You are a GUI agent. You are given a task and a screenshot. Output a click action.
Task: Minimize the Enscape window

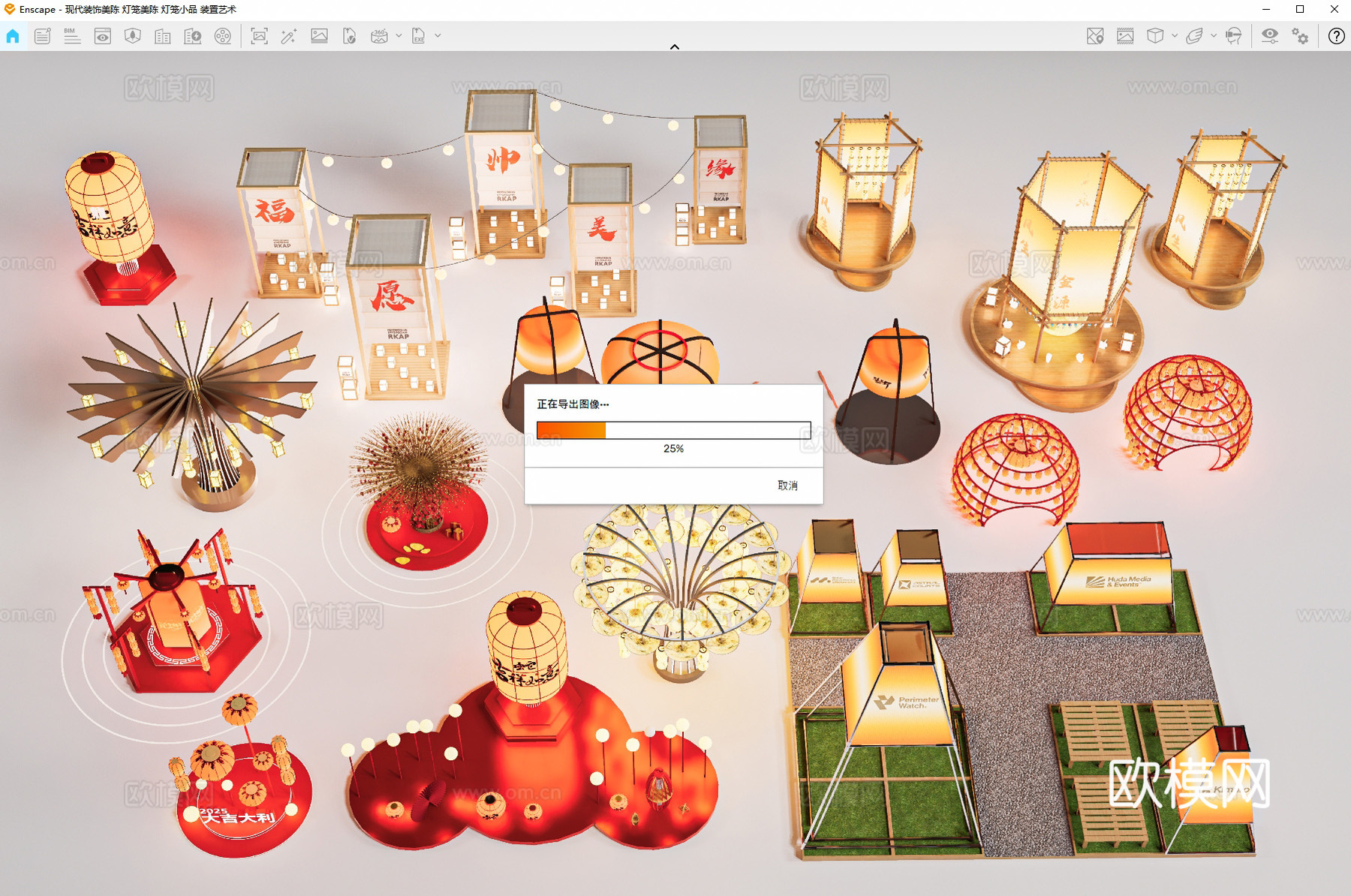click(1266, 10)
